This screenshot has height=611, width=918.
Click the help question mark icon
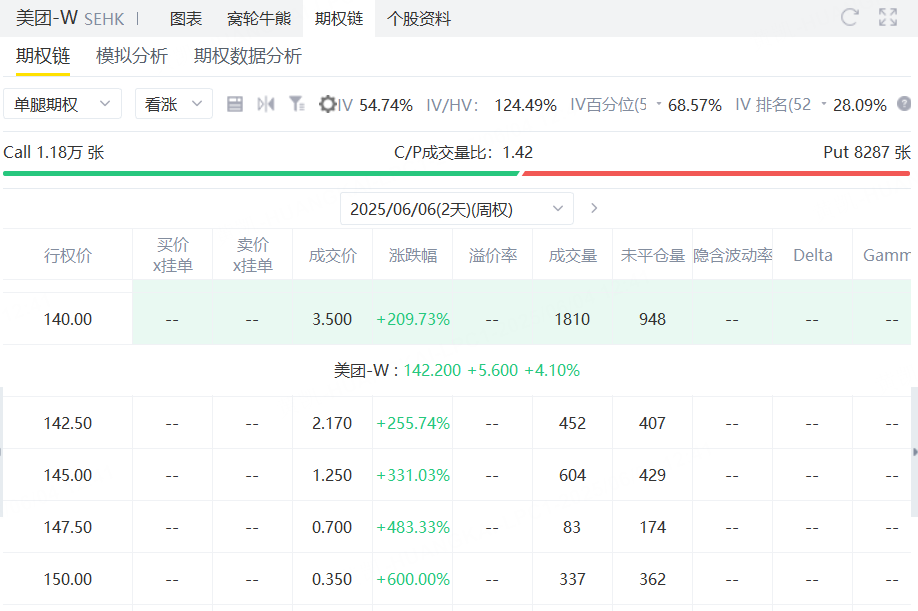(904, 104)
